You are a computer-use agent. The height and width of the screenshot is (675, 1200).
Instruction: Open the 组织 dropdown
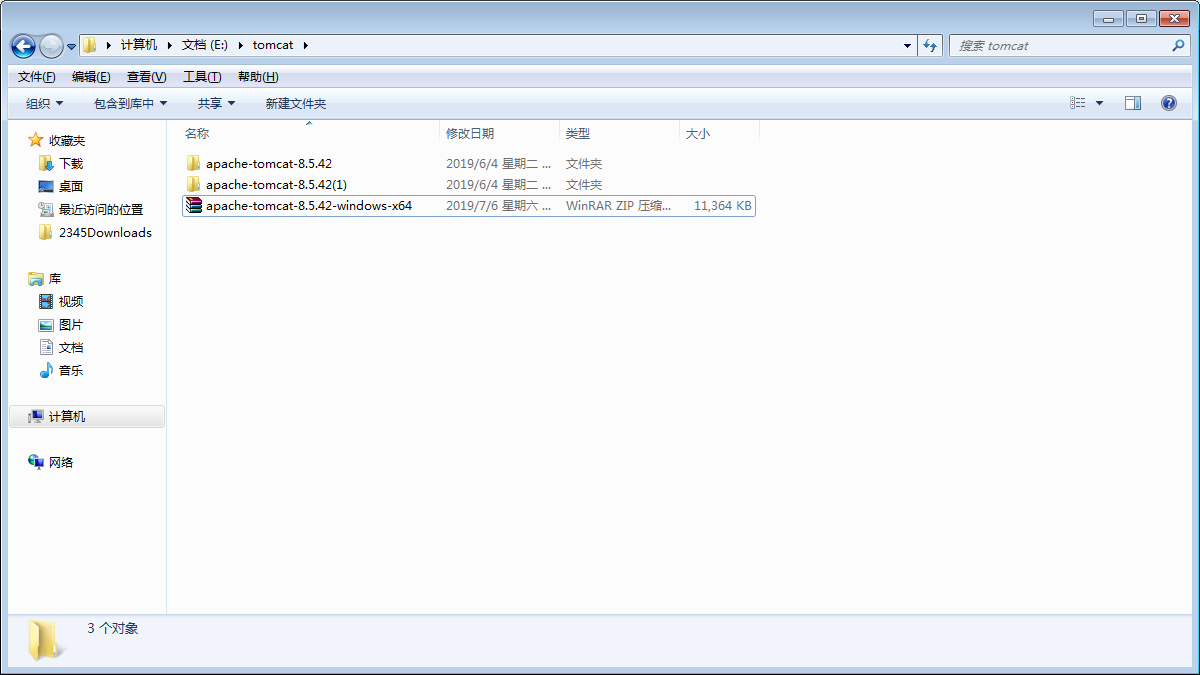pyautogui.click(x=44, y=103)
